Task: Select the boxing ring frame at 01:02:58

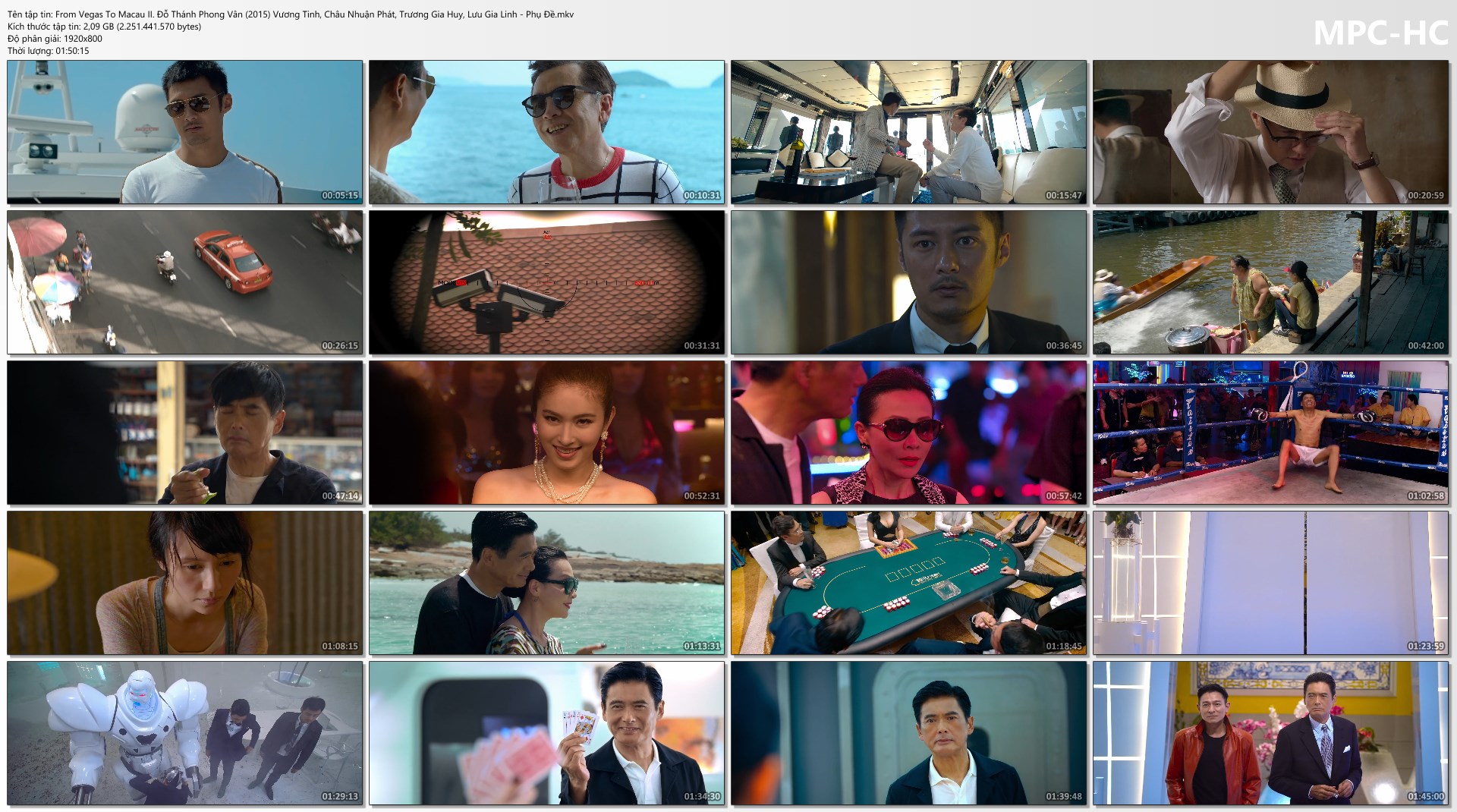Action: (x=1271, y=433)
